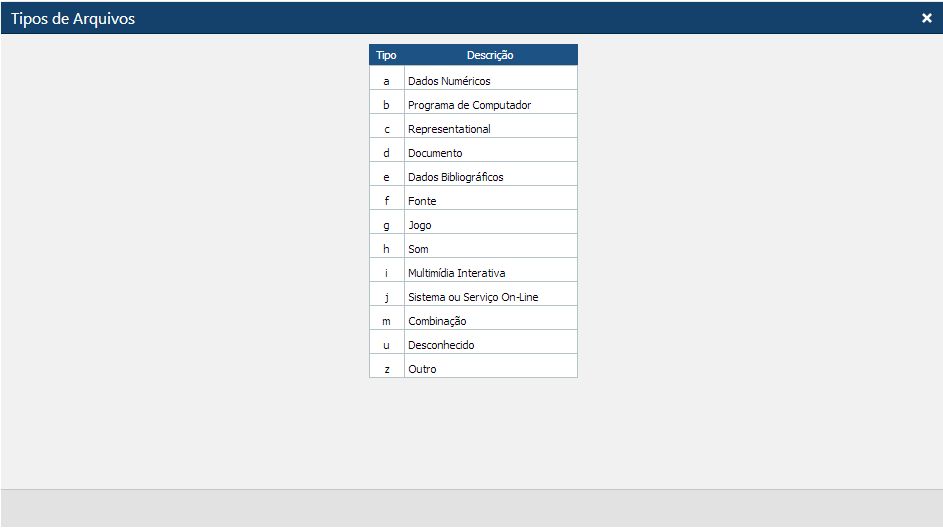The image size is (943, 530).
Task: Select the Outro entry
Action: [x=422, y=369]
